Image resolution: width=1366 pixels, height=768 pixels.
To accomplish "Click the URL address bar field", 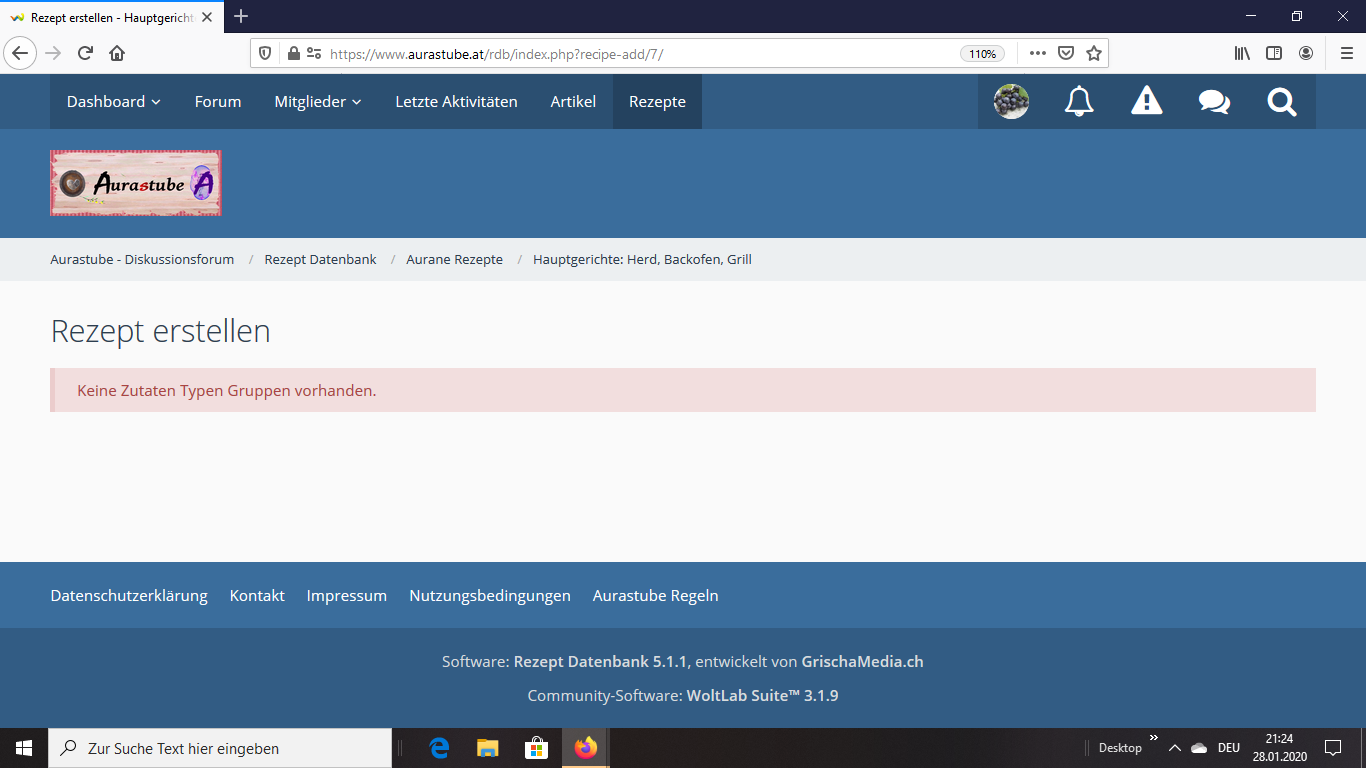I will pyautogui.click(x=640, y=54).
